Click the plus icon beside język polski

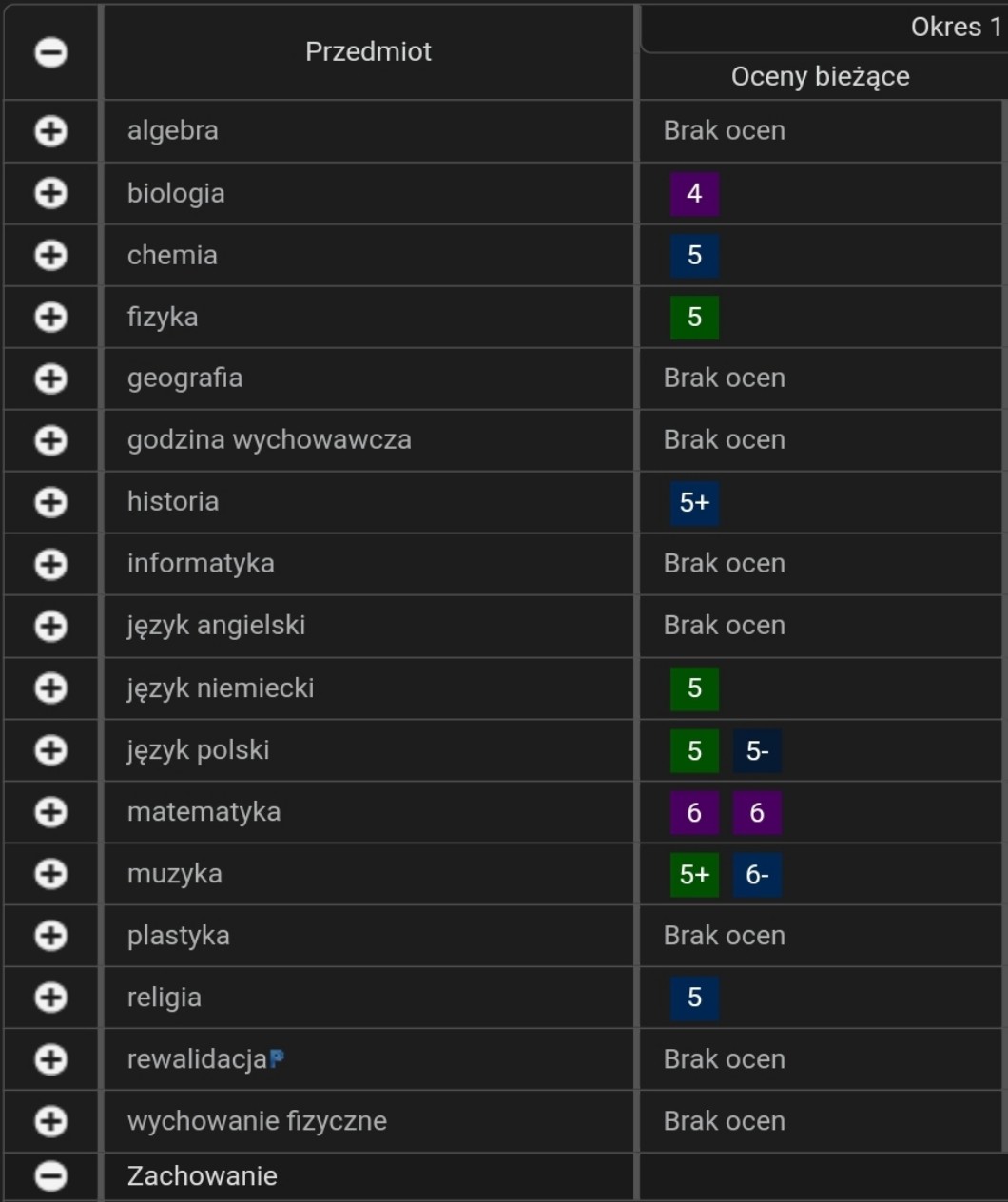(51, 750)
